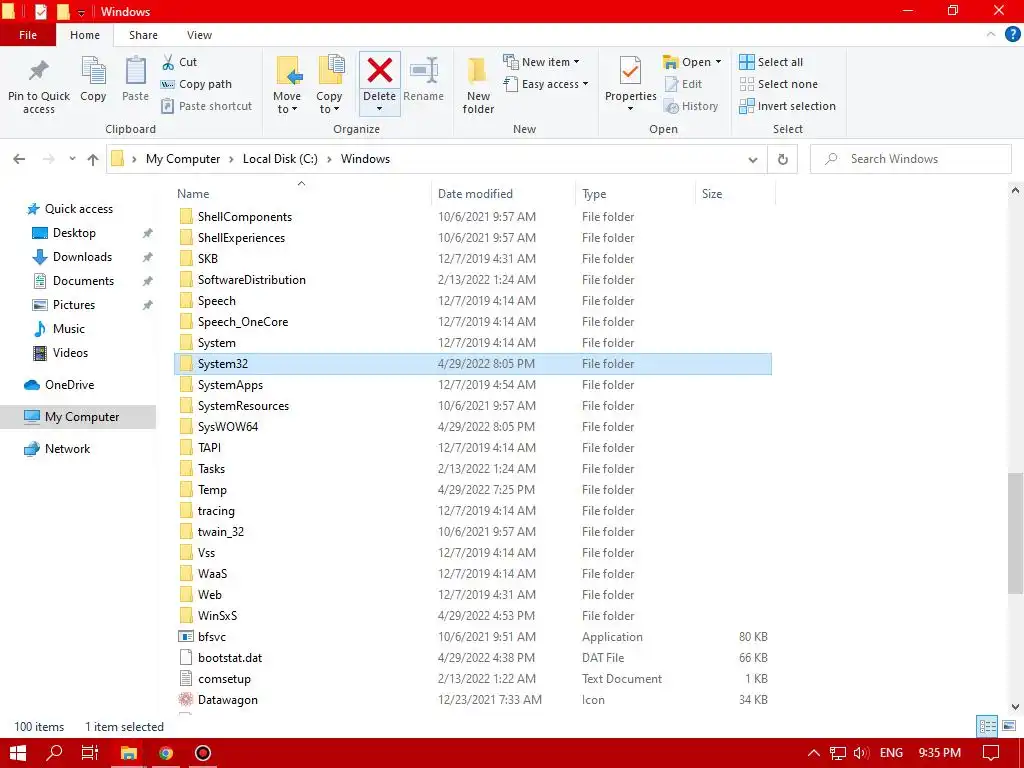
Task: Open Chrome from taskbar
Action: 166,753
